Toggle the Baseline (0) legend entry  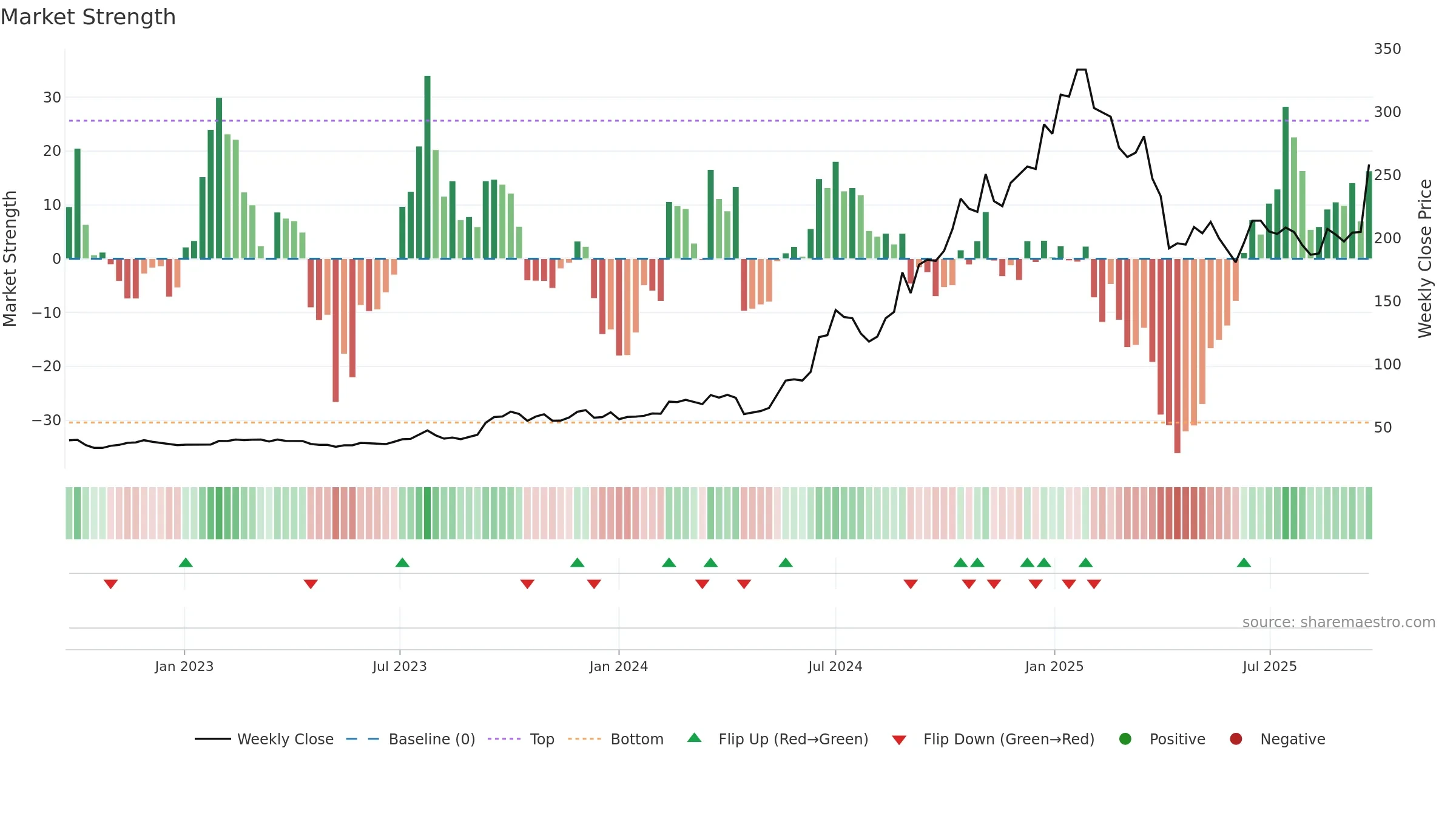(x=410, y=739)
